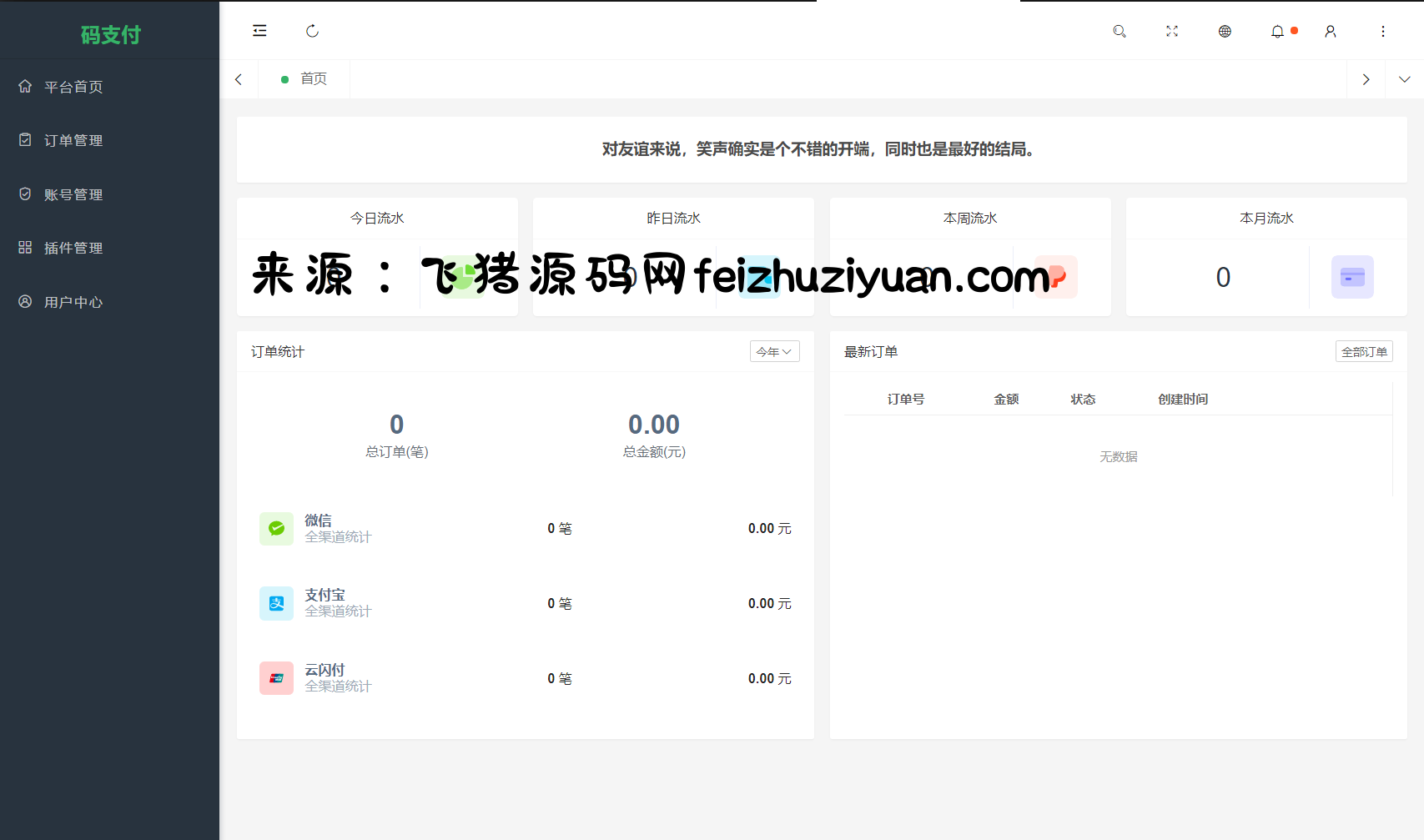The height and width of the screenshot is (840, 1424).
Task: Open 订单管理 in sidebar
Action: click(x=73, y=140)
